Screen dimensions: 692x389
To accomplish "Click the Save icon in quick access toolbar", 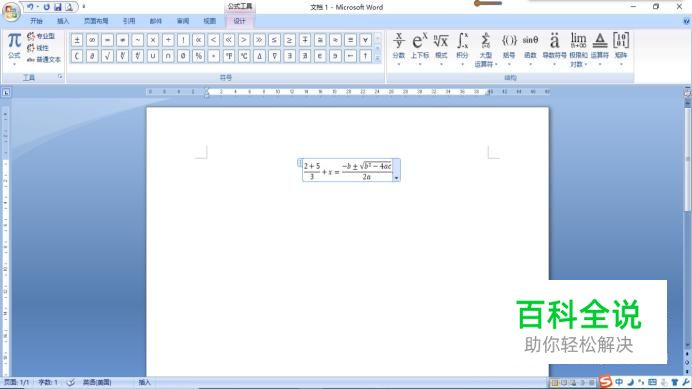I will click(x=58, y=7).
